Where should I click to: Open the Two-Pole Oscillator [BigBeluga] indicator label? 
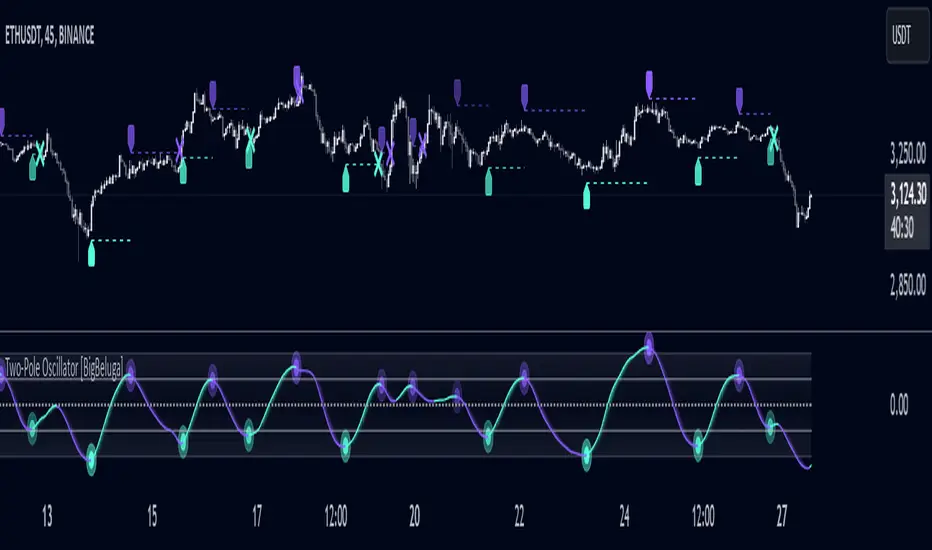pos(64,368)
